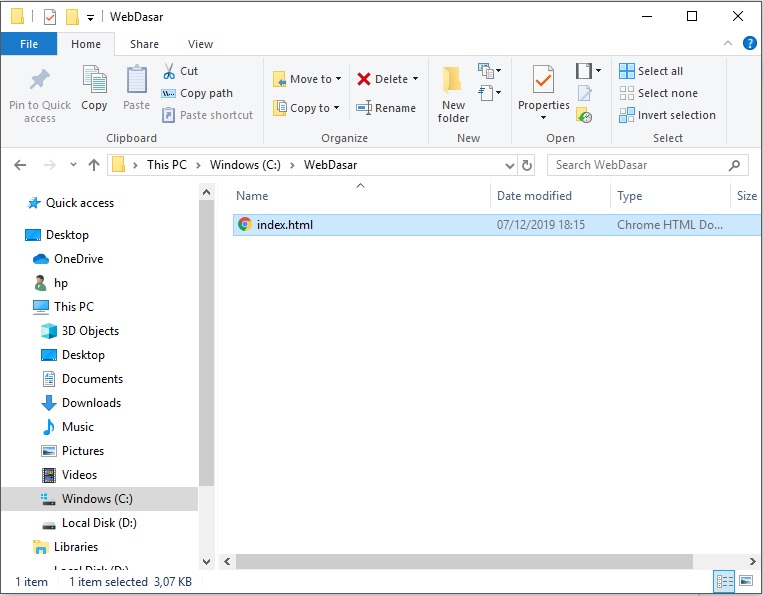Viewport: 763px width, 596px height.
Task: Open the View ribbon tab
Action: [200, 44]
